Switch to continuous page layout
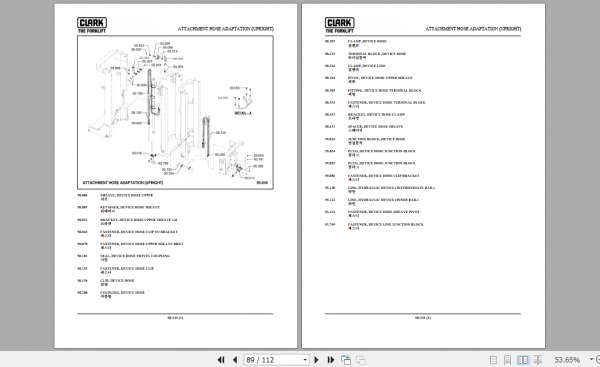The width and height of the screenshot is (600, 367). [507, 360]
